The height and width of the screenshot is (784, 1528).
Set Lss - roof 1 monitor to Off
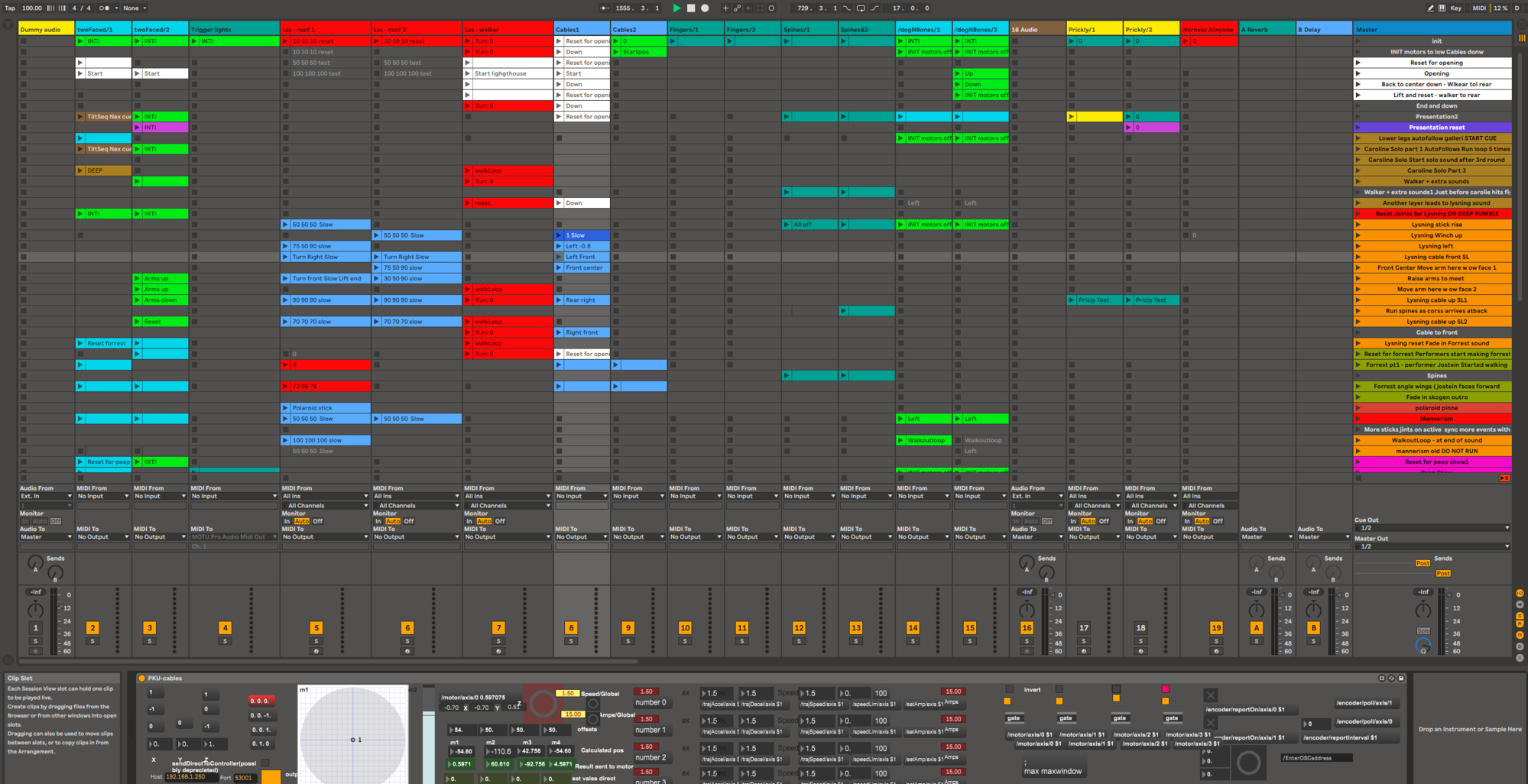click(318, 521)
